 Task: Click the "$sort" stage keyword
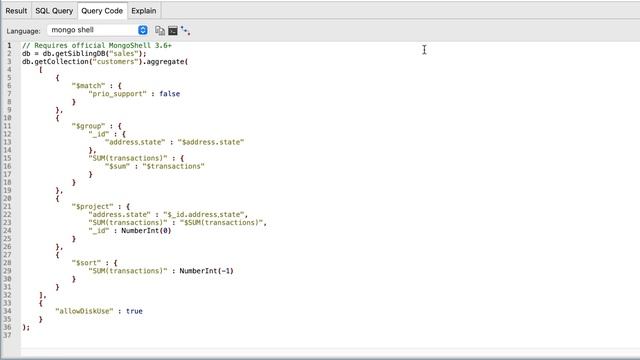pos(86,263)
